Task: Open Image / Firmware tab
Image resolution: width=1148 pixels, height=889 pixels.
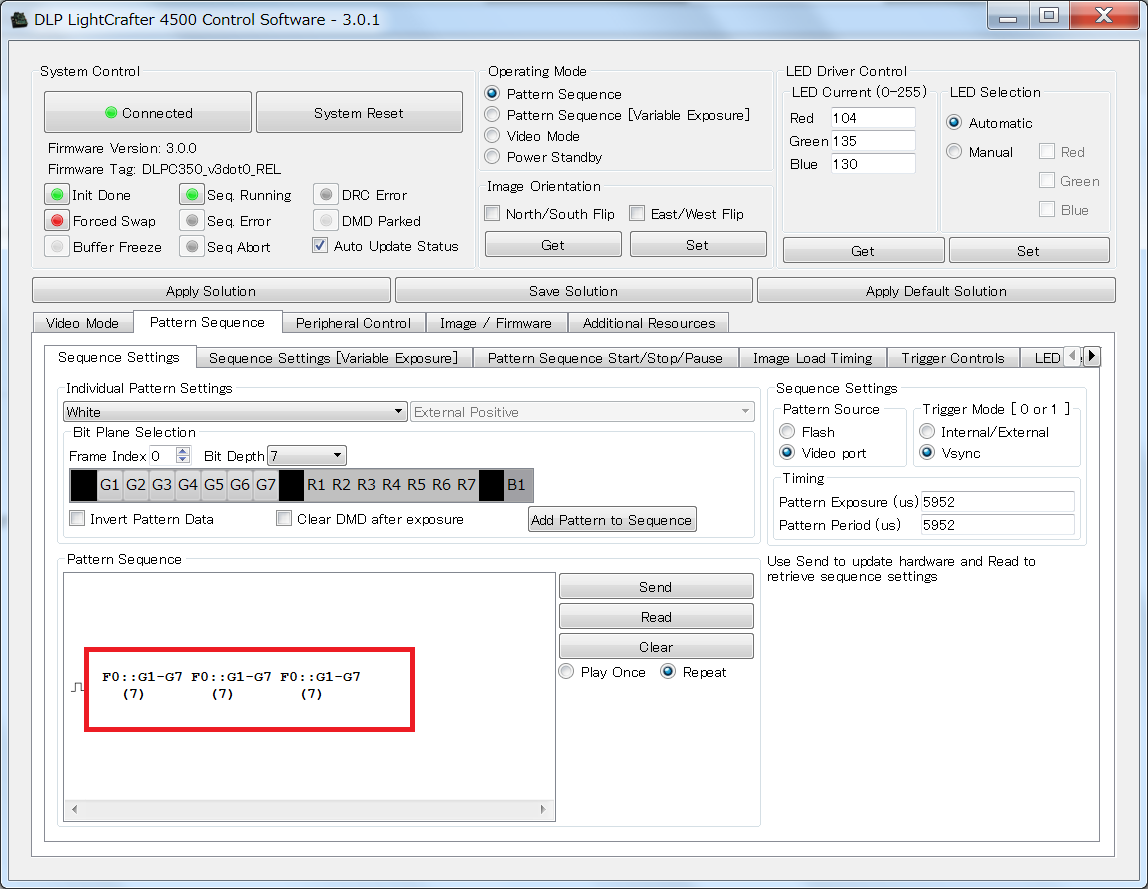Action: coord(496,323)
